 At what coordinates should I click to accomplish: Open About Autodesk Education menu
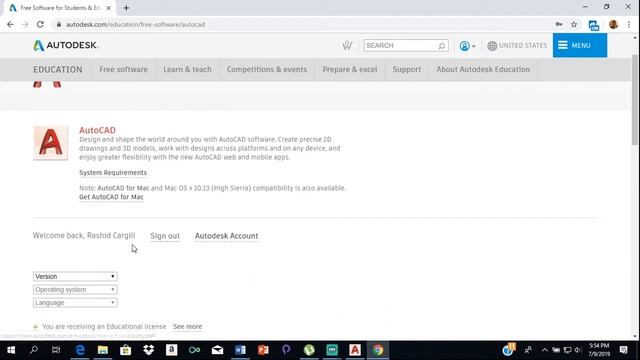click(x=483, y=69)
